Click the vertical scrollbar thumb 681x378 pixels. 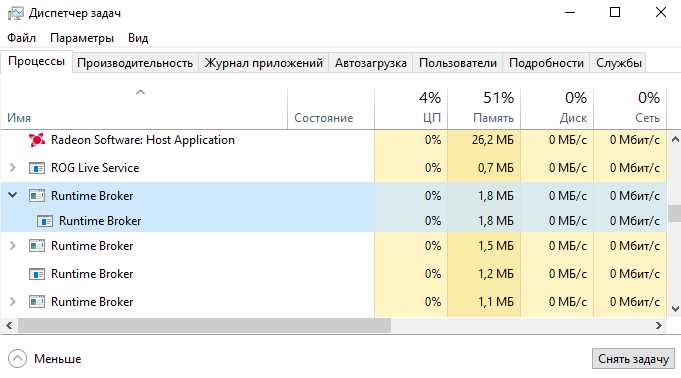pyautogui.click(x=675, y=213)
